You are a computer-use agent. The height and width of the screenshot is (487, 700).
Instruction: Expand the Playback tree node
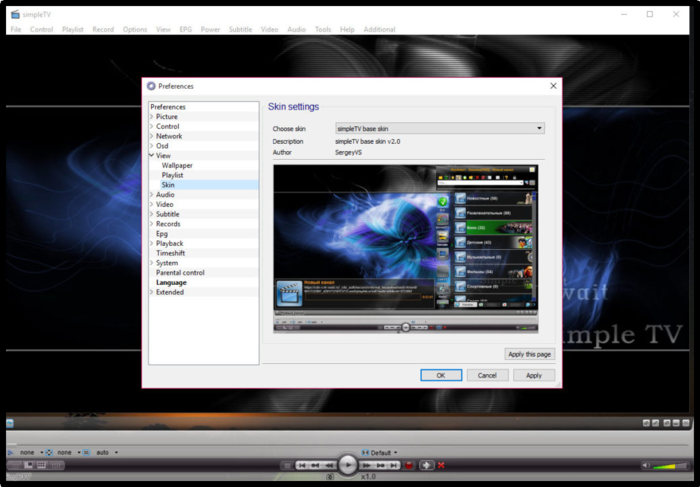pos(152,243)
